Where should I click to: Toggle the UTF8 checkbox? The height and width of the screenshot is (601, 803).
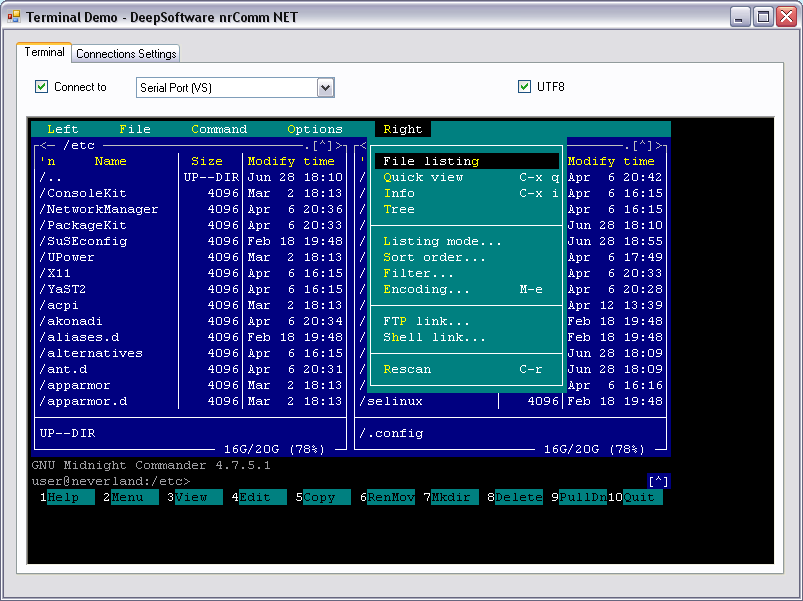(525, 87)
